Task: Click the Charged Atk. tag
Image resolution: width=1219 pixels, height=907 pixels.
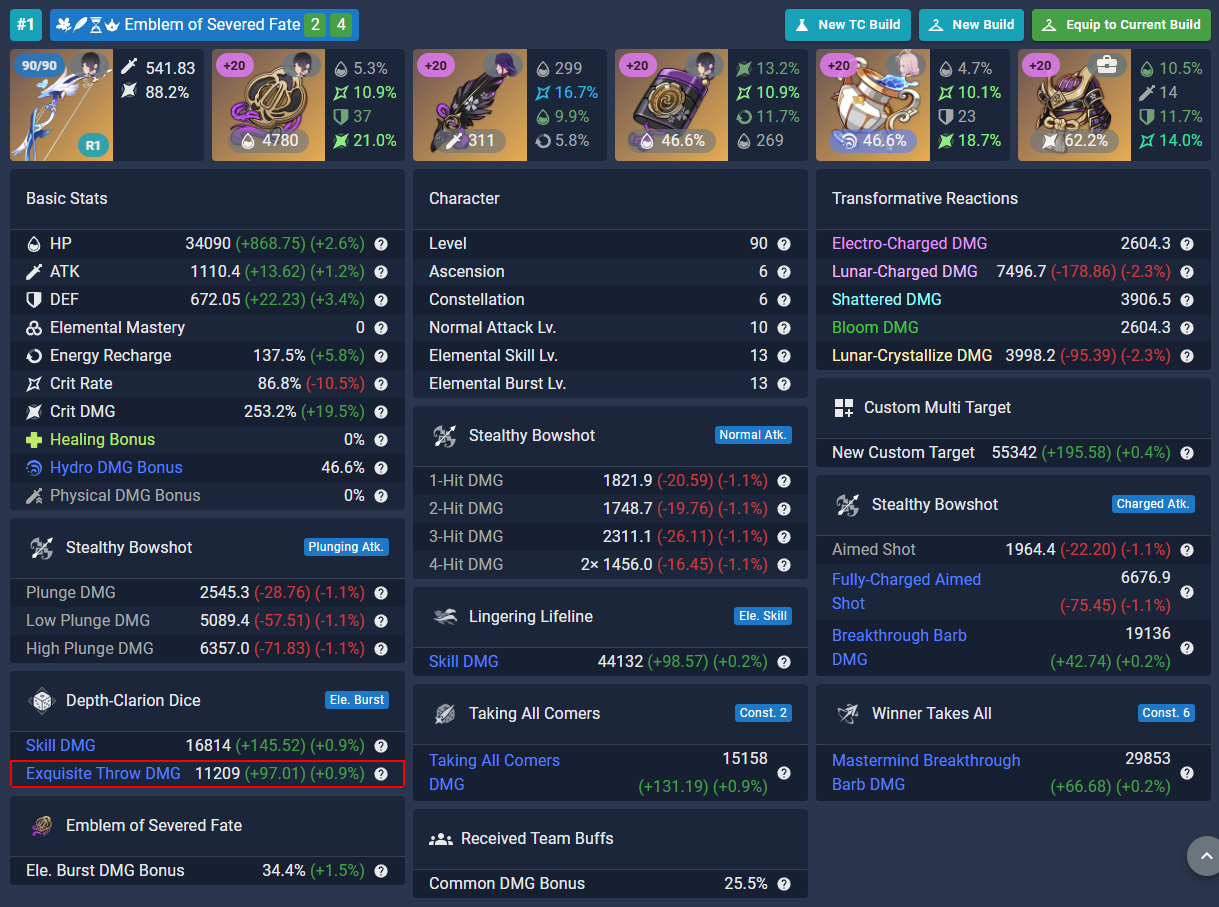Action: coord(1153,504)
